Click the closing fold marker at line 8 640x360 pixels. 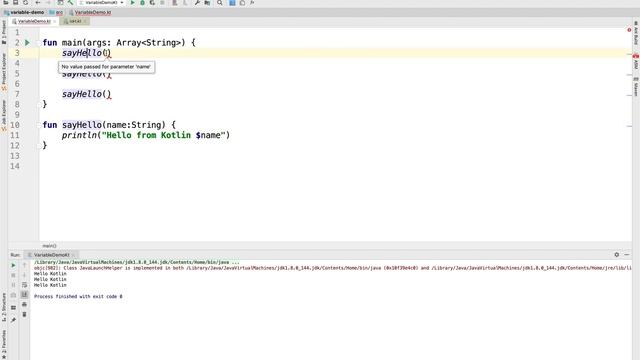39,104
